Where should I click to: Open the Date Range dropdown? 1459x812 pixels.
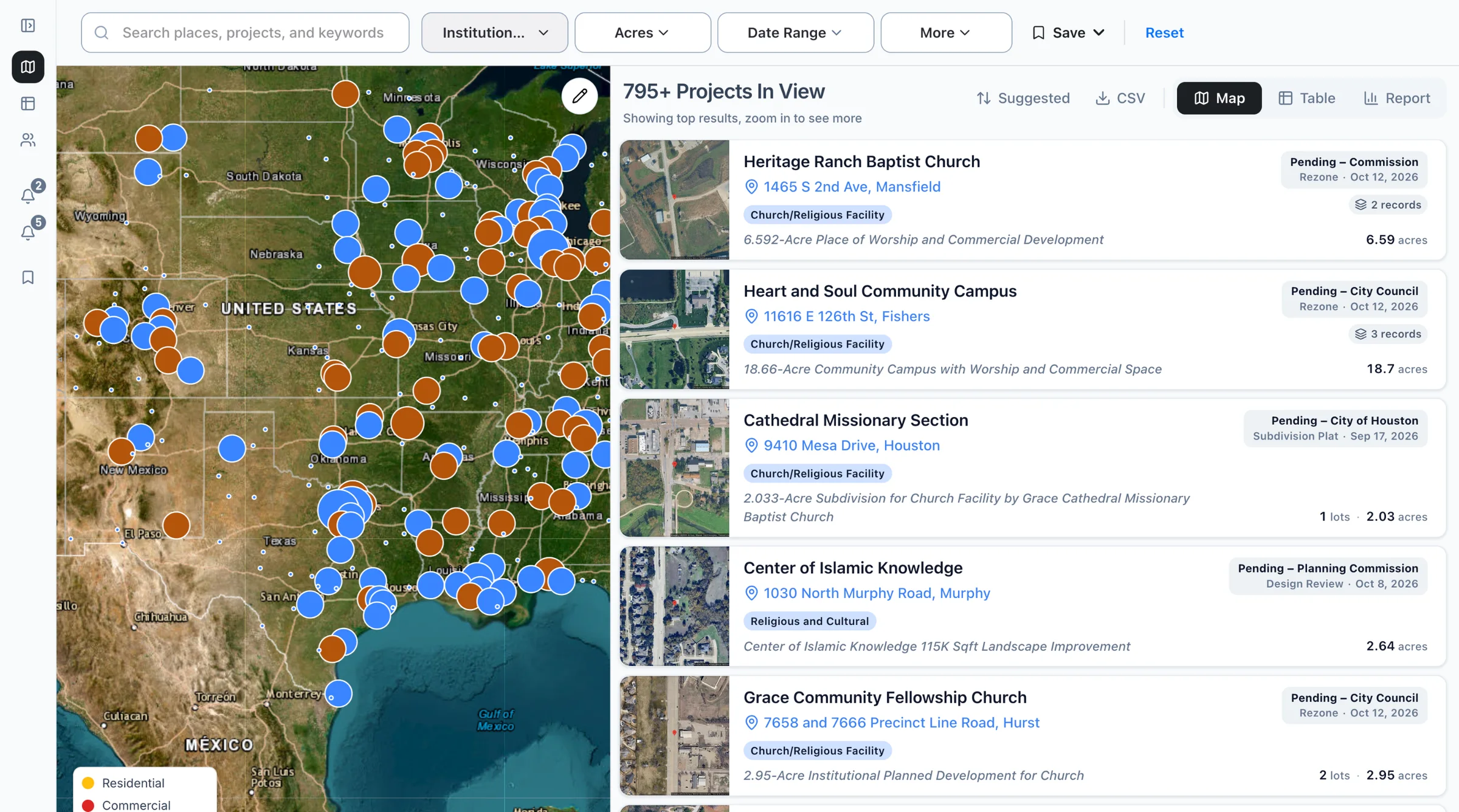795,33
